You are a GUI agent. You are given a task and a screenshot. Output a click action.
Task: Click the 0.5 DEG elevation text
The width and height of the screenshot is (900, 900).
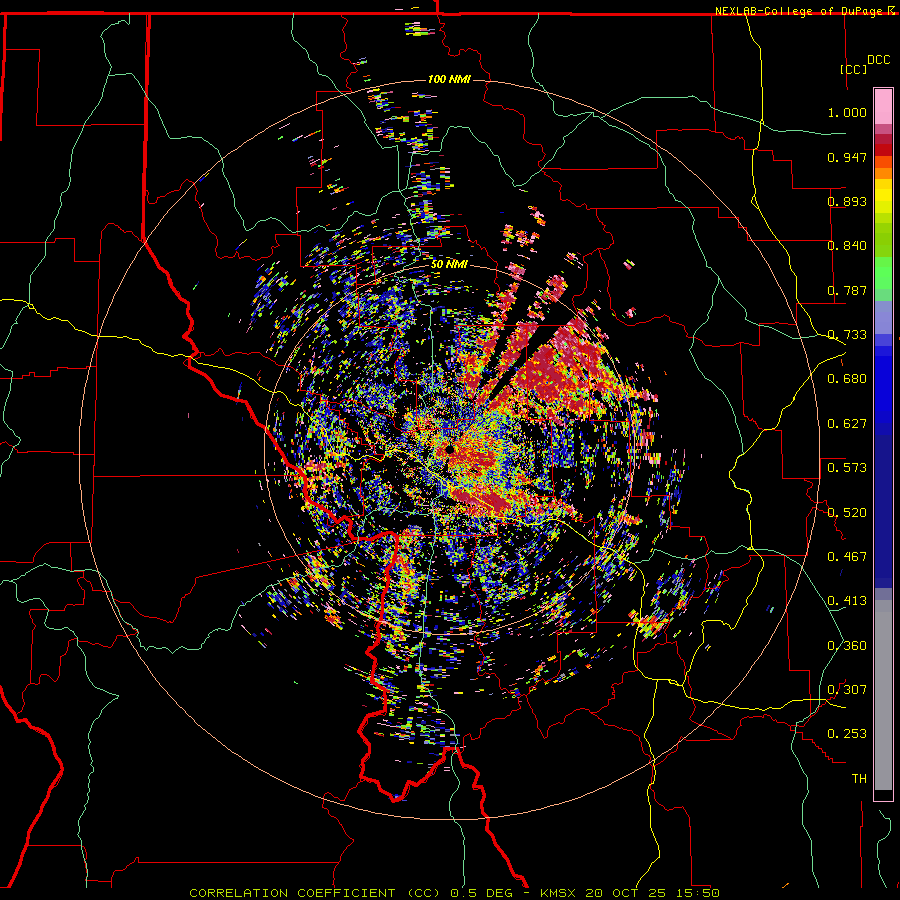(x=482, y=893)
